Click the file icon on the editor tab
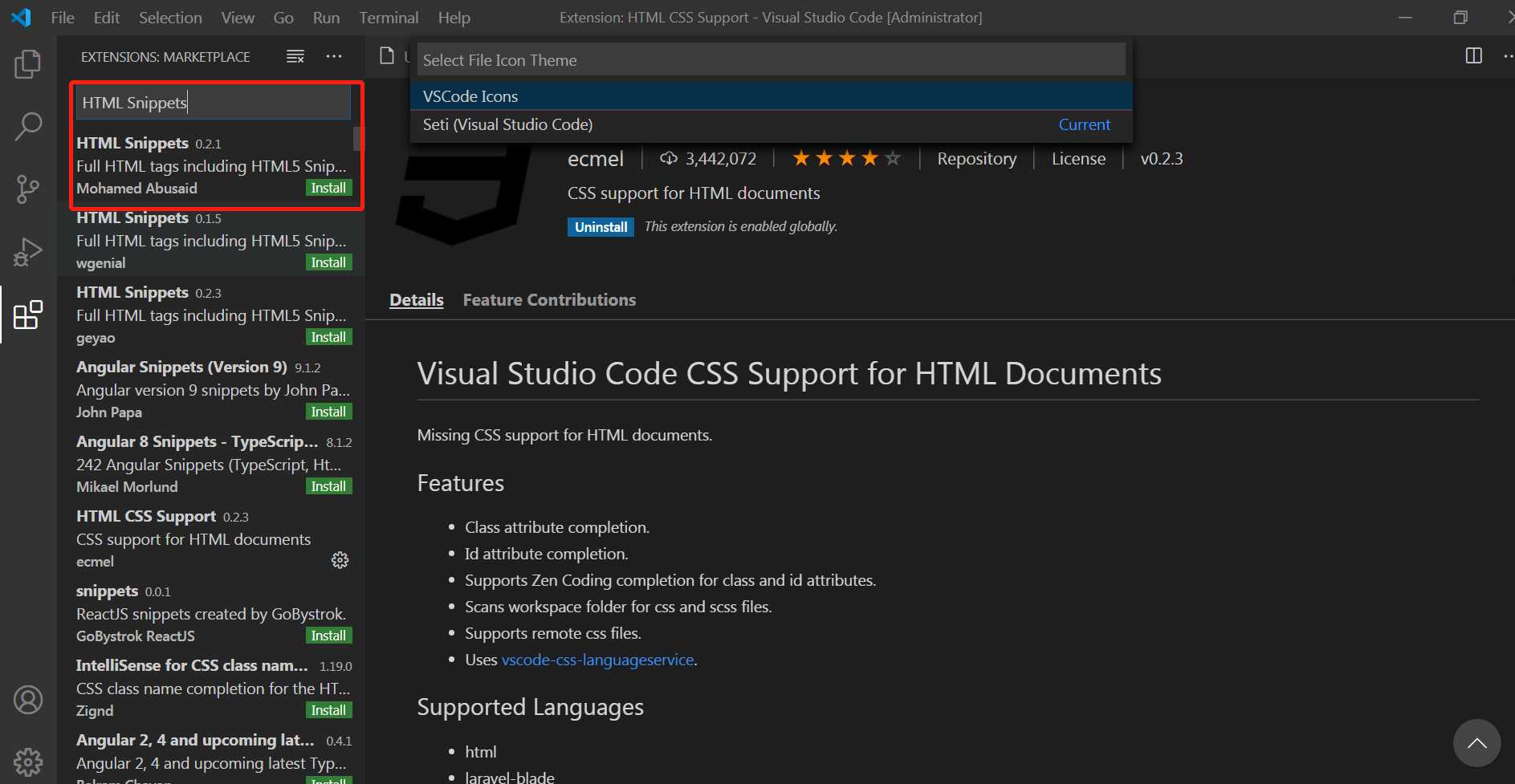Viewport: 1515px width, 784px height. (x=387, y=55)
